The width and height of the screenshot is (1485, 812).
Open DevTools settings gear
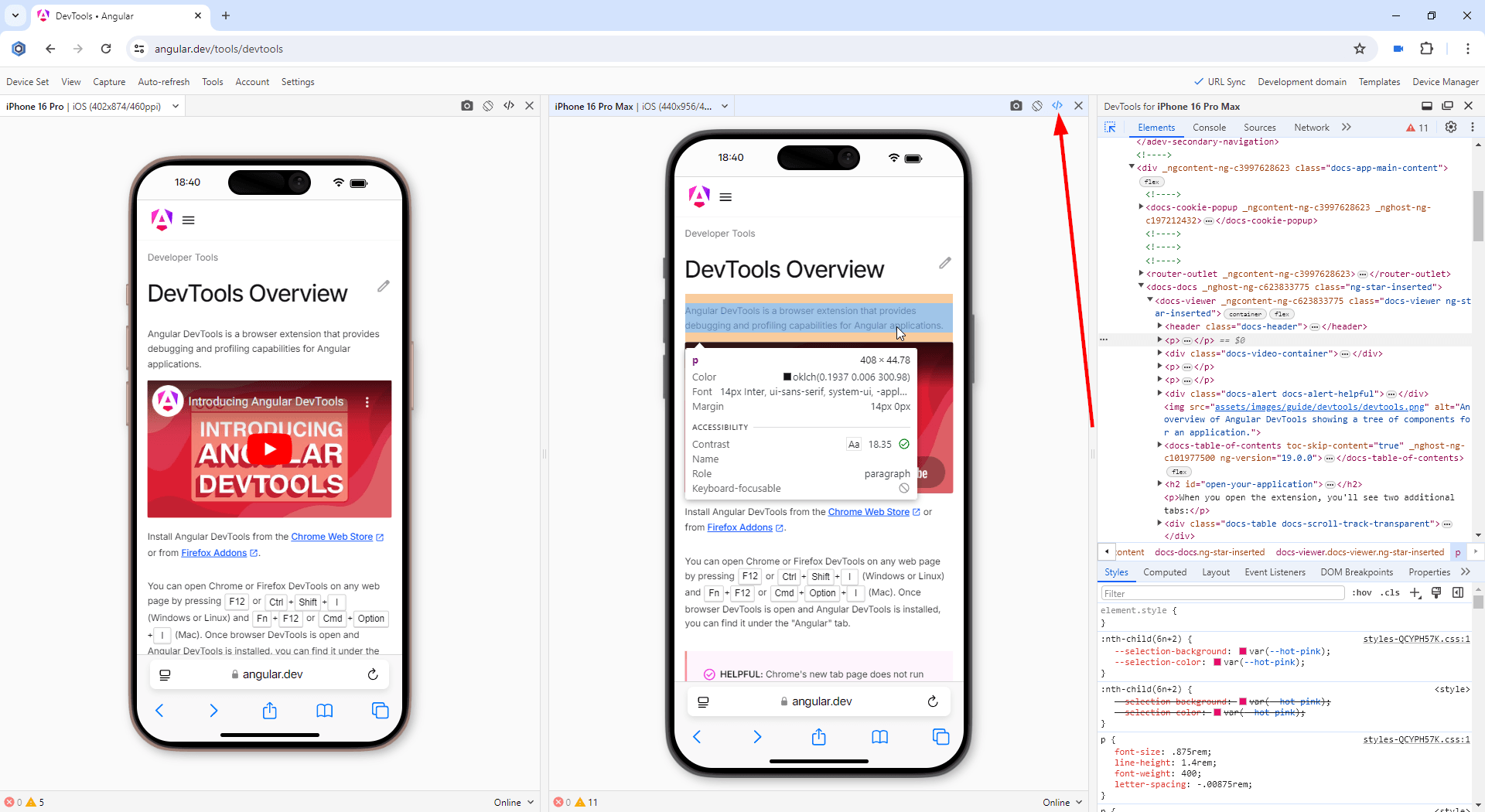tap(1451, 128)
